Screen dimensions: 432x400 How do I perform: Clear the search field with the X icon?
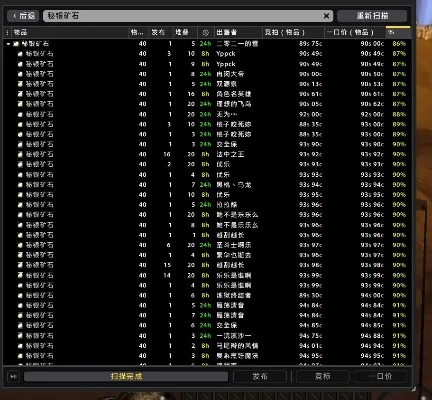(x=326, y=16)
